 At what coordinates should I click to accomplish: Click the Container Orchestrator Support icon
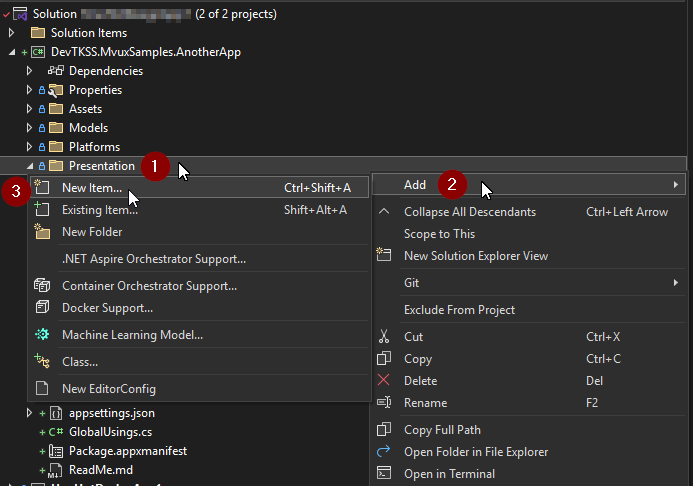(42, 285)
